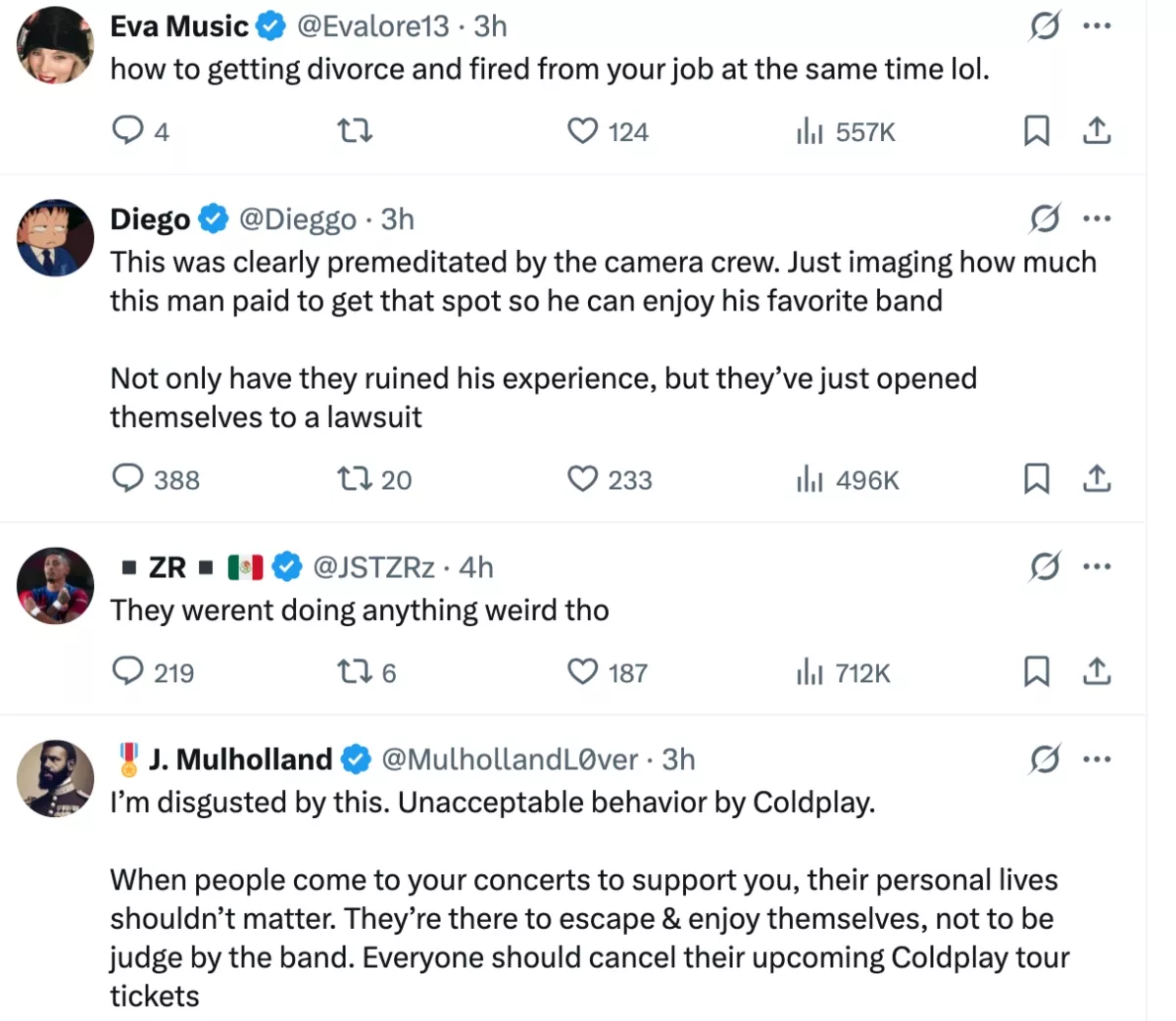This screenshot has width=1176, height=1021.
Task: Click Grok icon on ZR's tweet
Action: [1045, 566]
